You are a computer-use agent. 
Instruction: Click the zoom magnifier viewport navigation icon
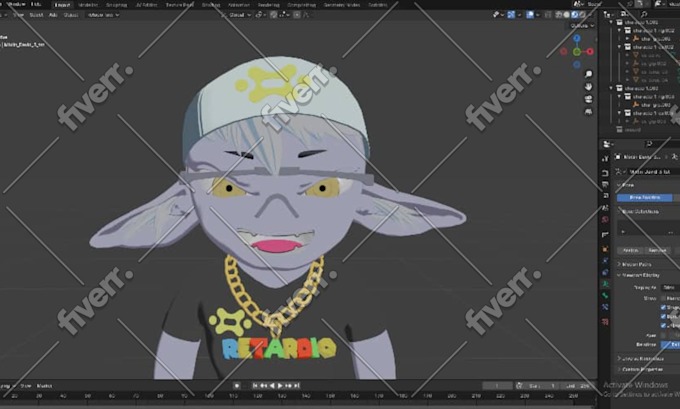click(588, 74)
